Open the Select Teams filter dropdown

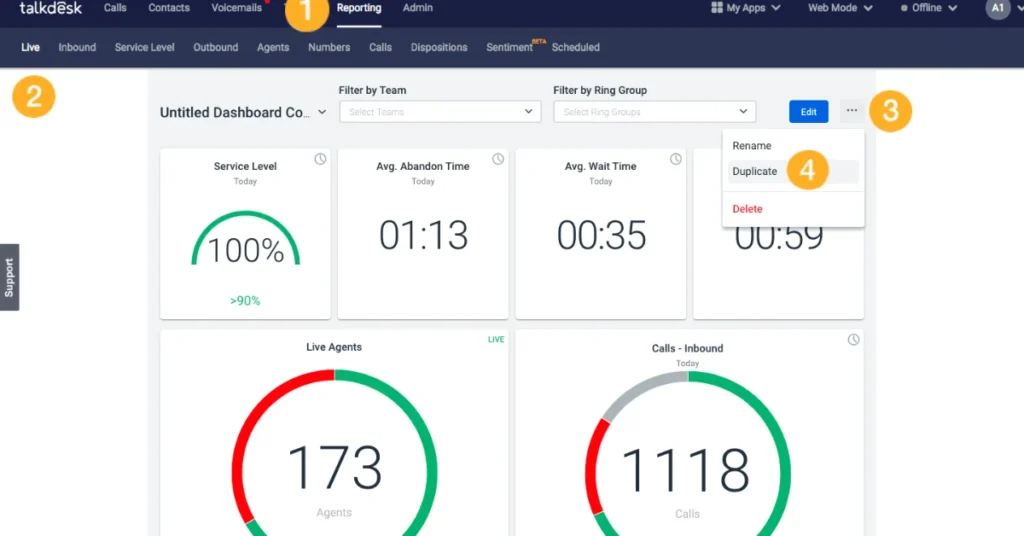440,112
